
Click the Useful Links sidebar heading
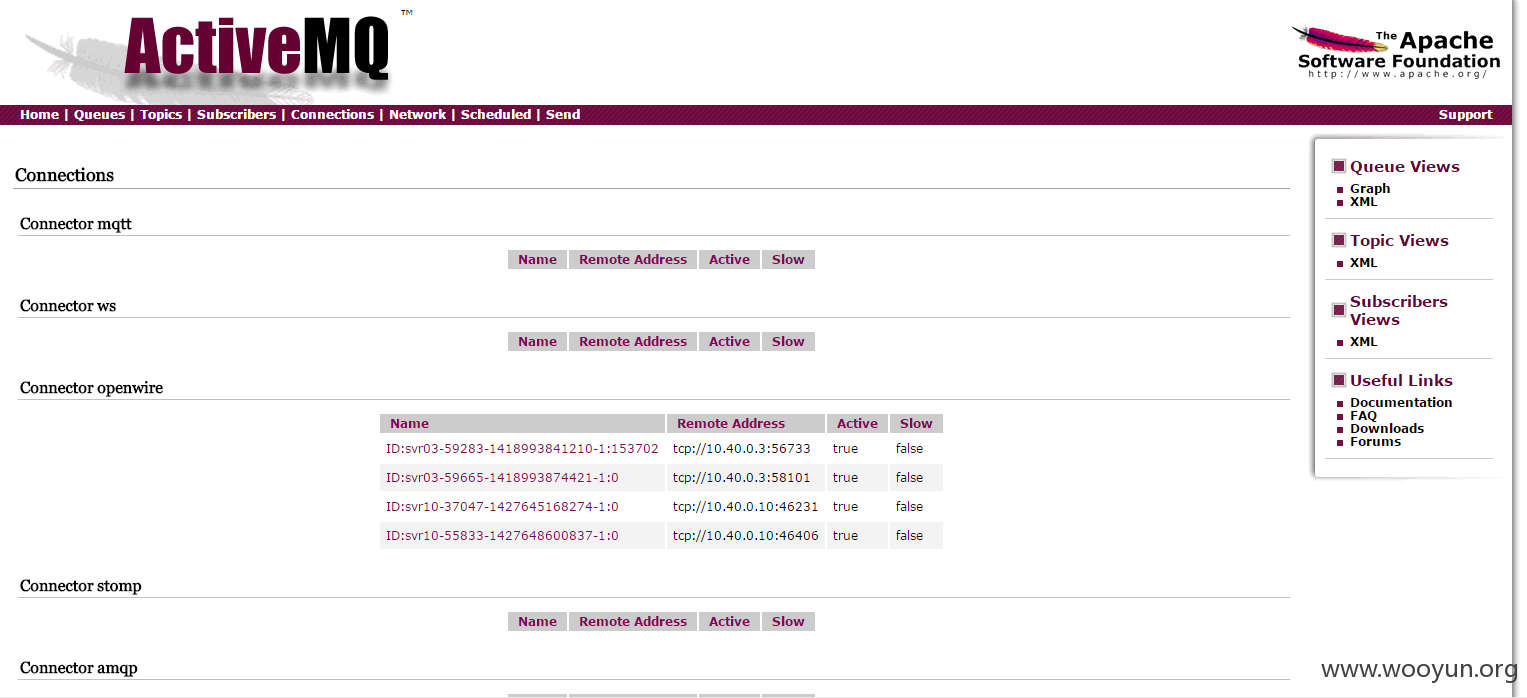tap(1401, 381)
